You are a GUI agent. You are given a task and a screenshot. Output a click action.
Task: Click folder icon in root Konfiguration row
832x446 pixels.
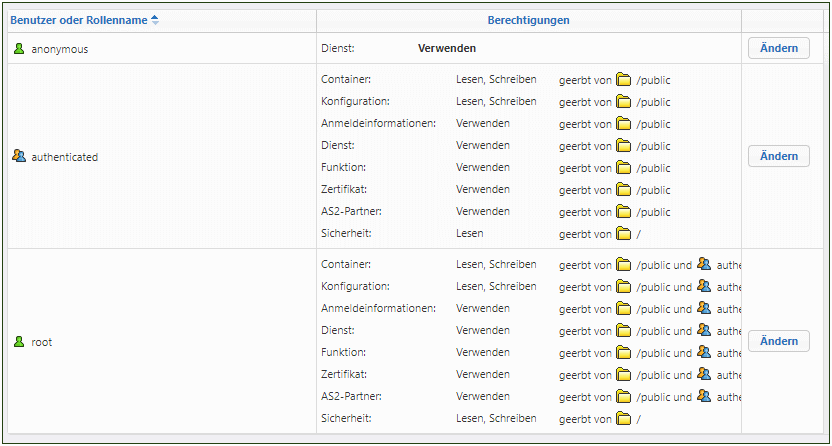(624, 286)
